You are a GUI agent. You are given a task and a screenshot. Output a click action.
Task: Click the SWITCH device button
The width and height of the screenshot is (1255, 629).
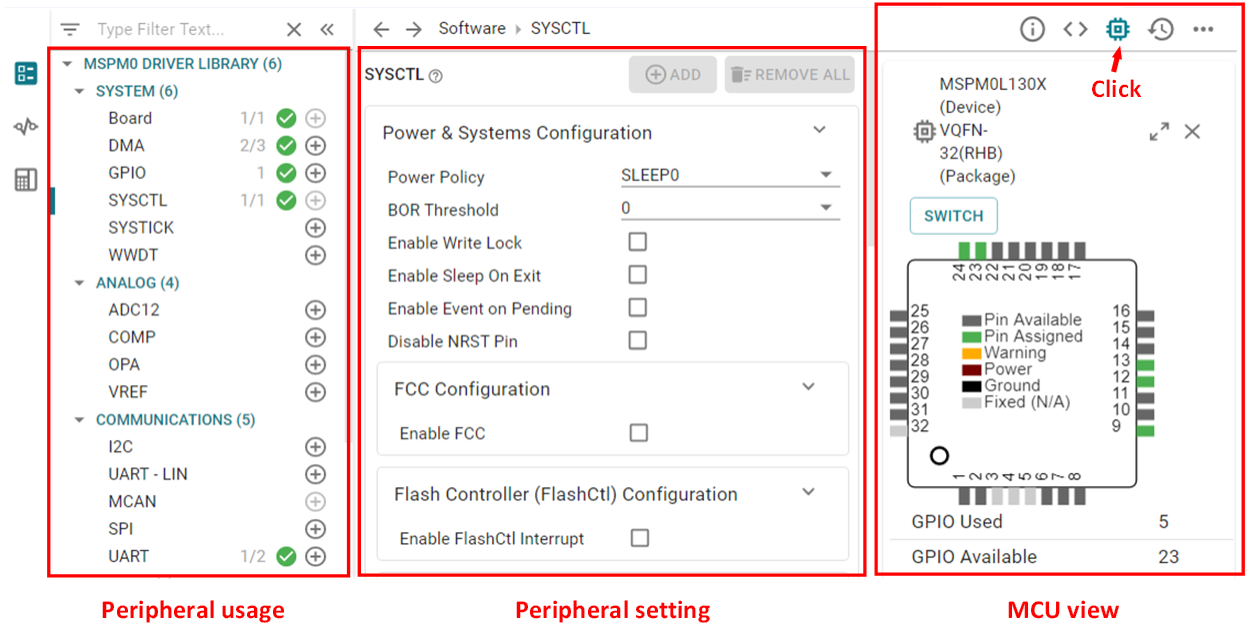[953, 216]
